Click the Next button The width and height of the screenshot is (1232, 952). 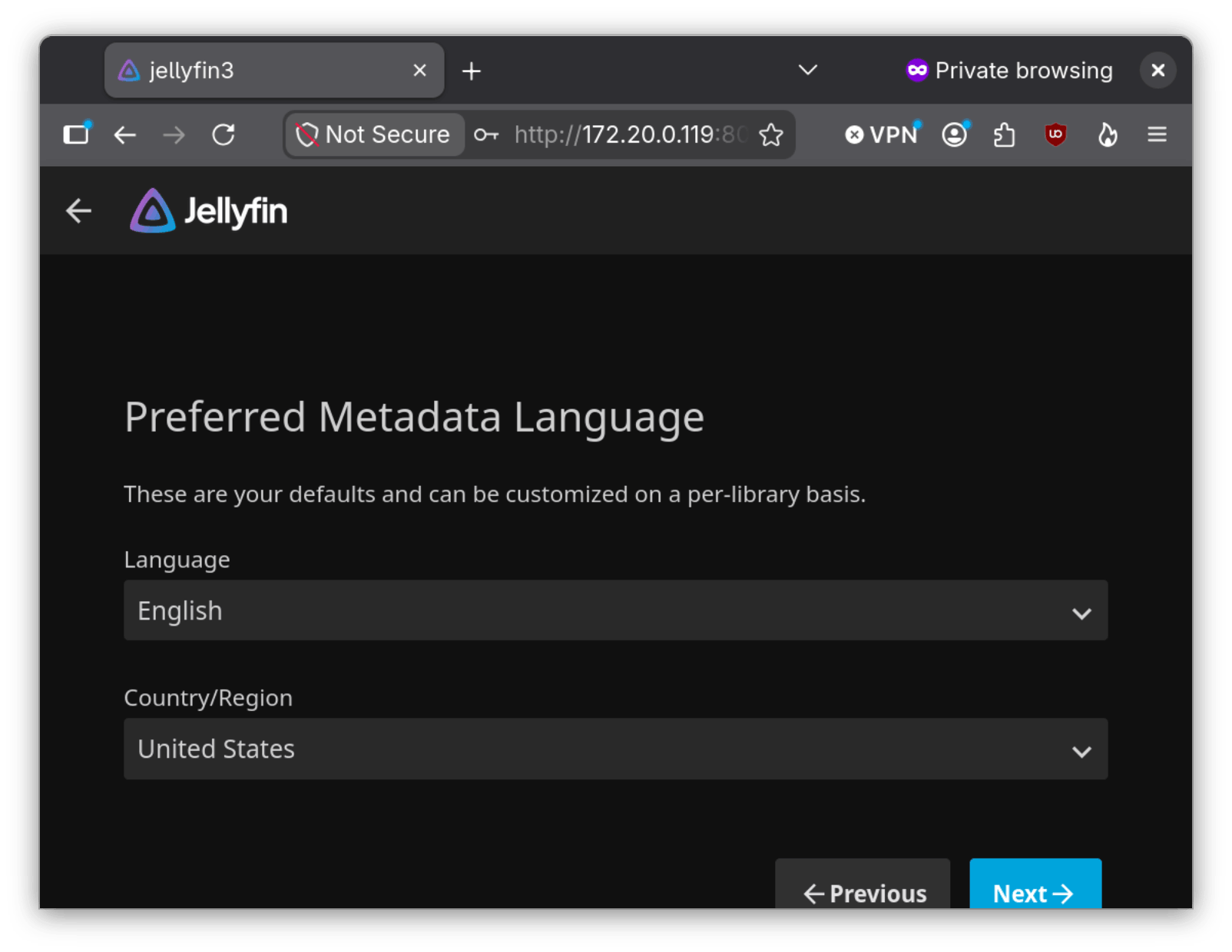(1035, 884)
